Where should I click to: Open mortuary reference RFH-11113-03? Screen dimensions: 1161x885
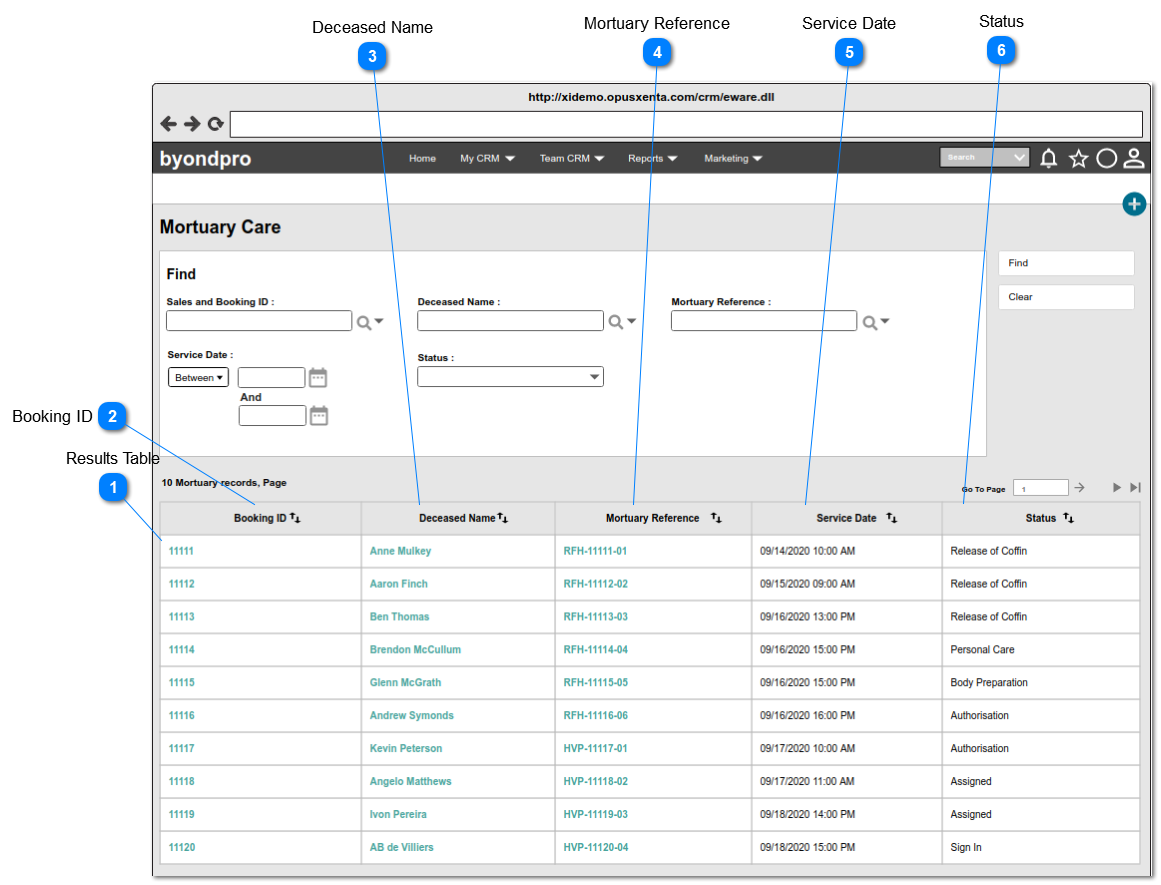click(595, 617)
